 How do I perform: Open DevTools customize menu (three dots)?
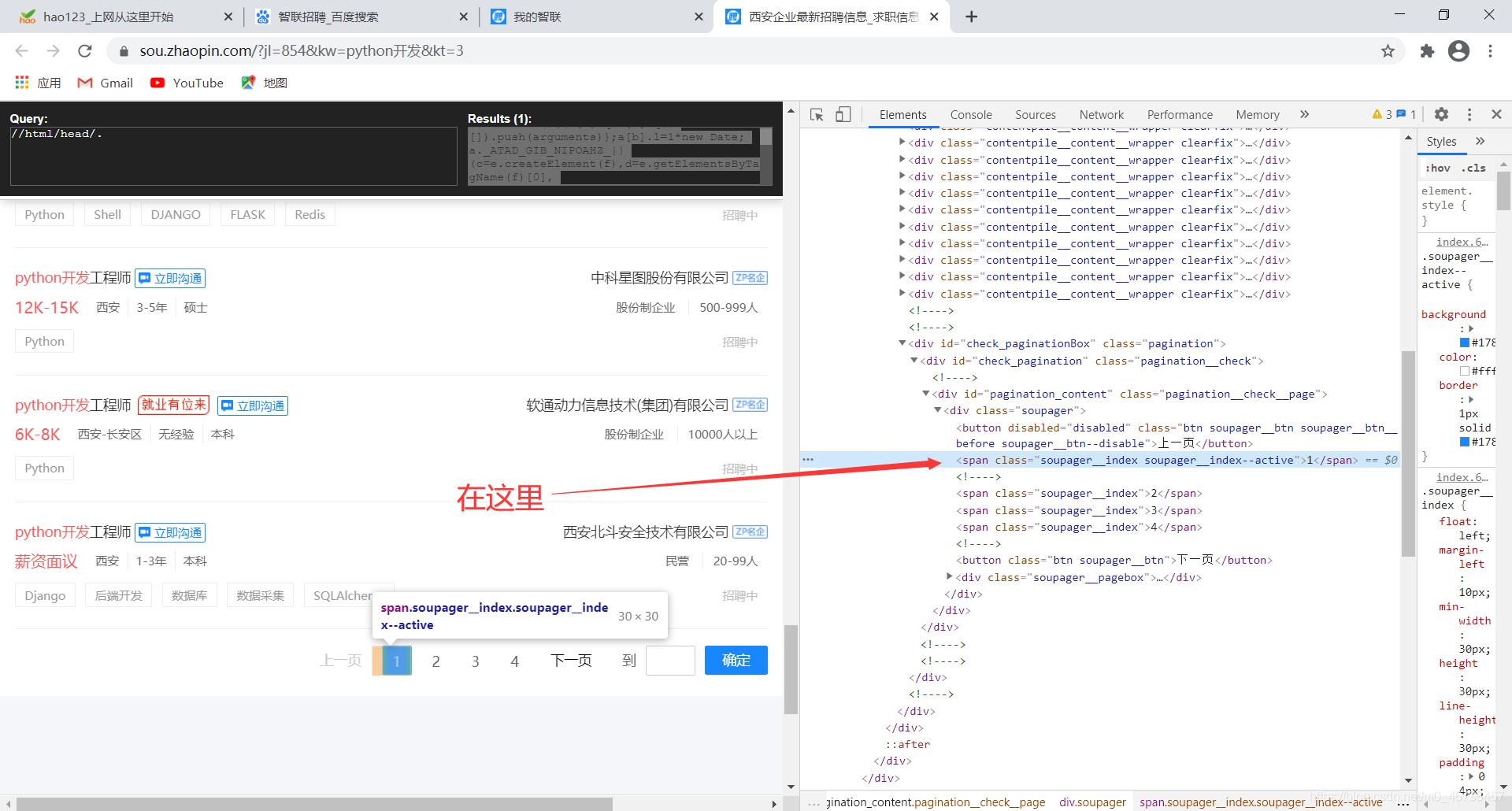click(x=1469, y=114)
